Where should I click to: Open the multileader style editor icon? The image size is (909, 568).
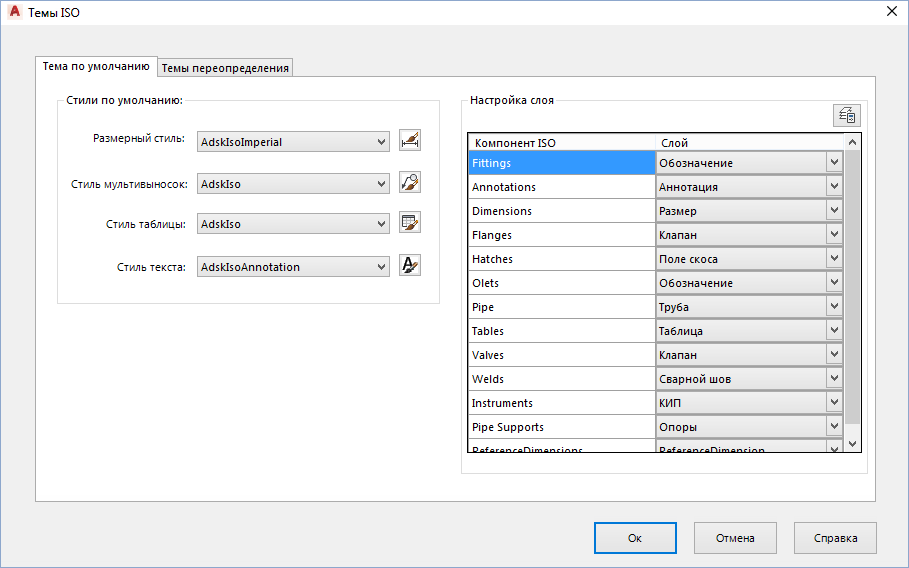pos(409,183)
